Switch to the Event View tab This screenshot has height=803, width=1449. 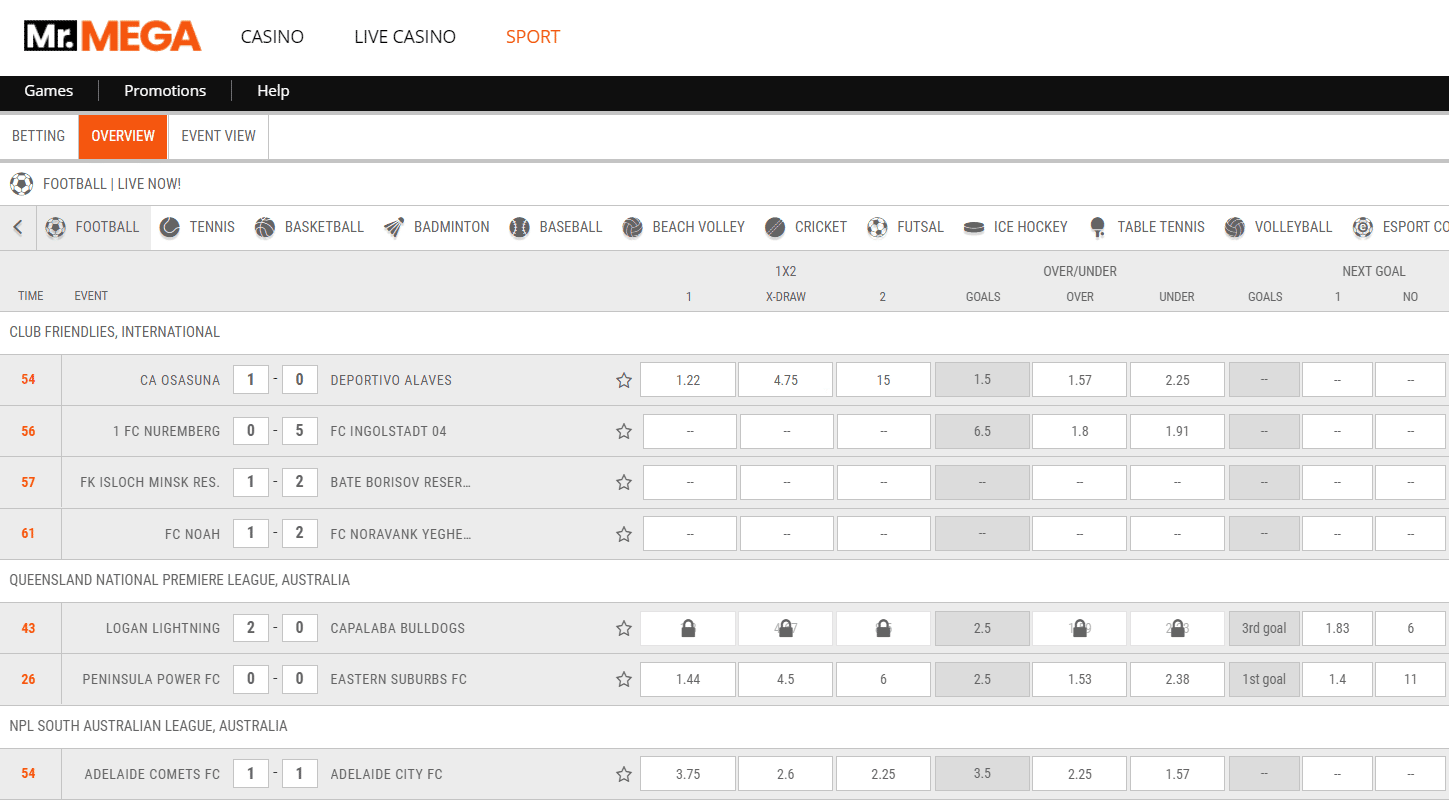coord(218,136)
